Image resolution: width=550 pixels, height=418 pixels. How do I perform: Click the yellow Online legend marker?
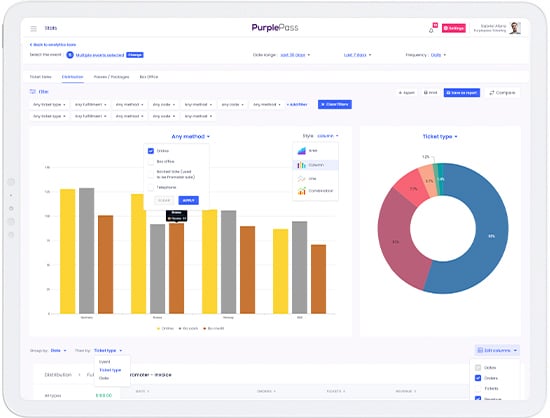click(x=158, y=329)
